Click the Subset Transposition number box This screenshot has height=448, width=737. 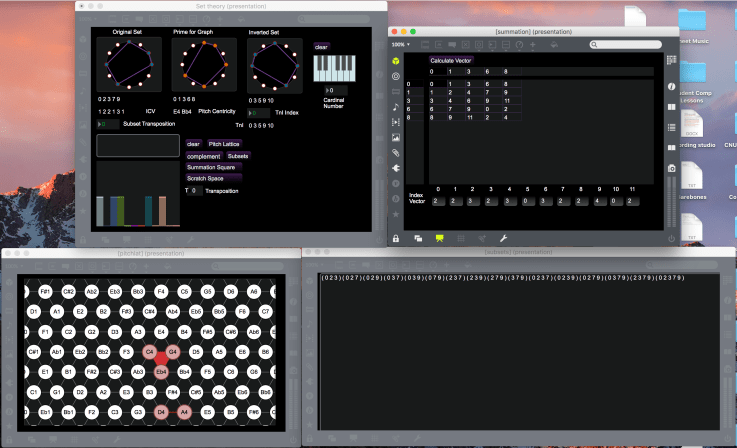click(x=107, y=125)
